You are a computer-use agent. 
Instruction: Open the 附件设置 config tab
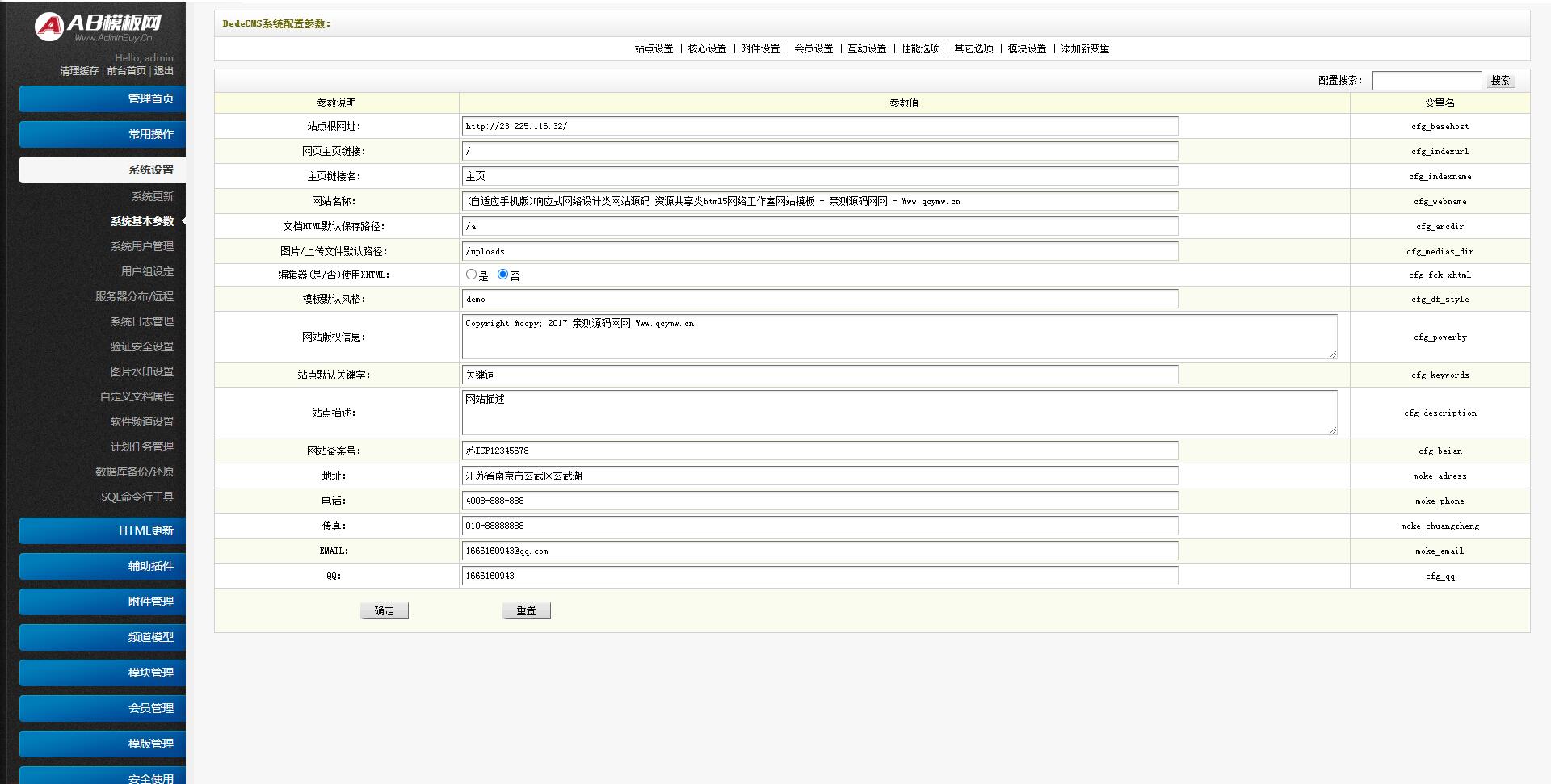coord(760,48)
